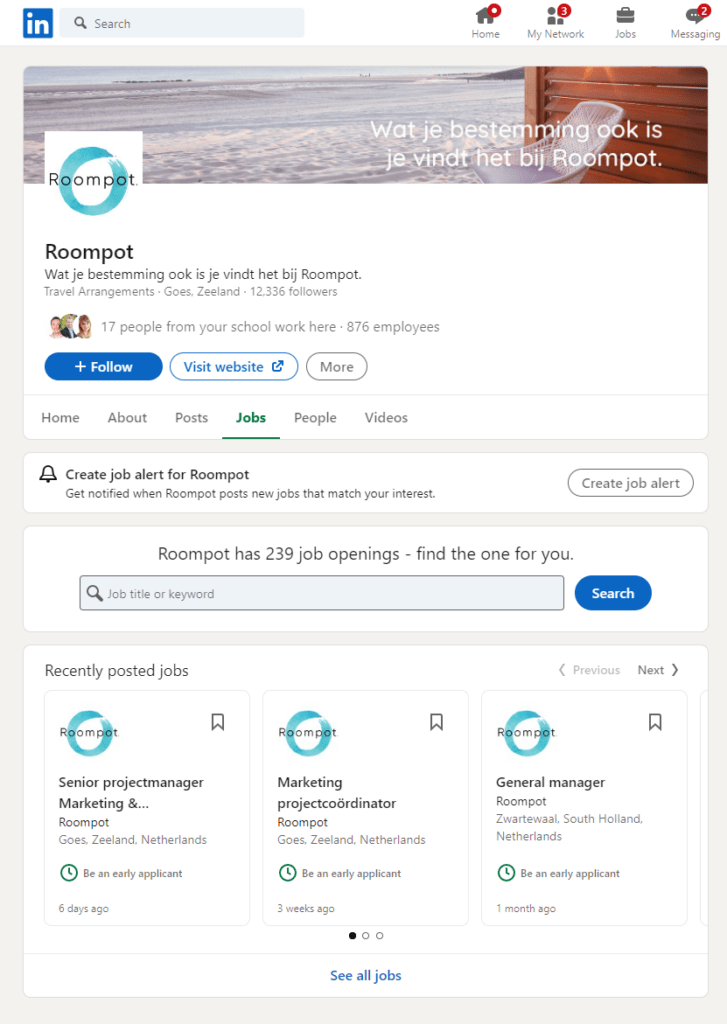
Task: Open the Messaging icon
Action: click(694, 16)
